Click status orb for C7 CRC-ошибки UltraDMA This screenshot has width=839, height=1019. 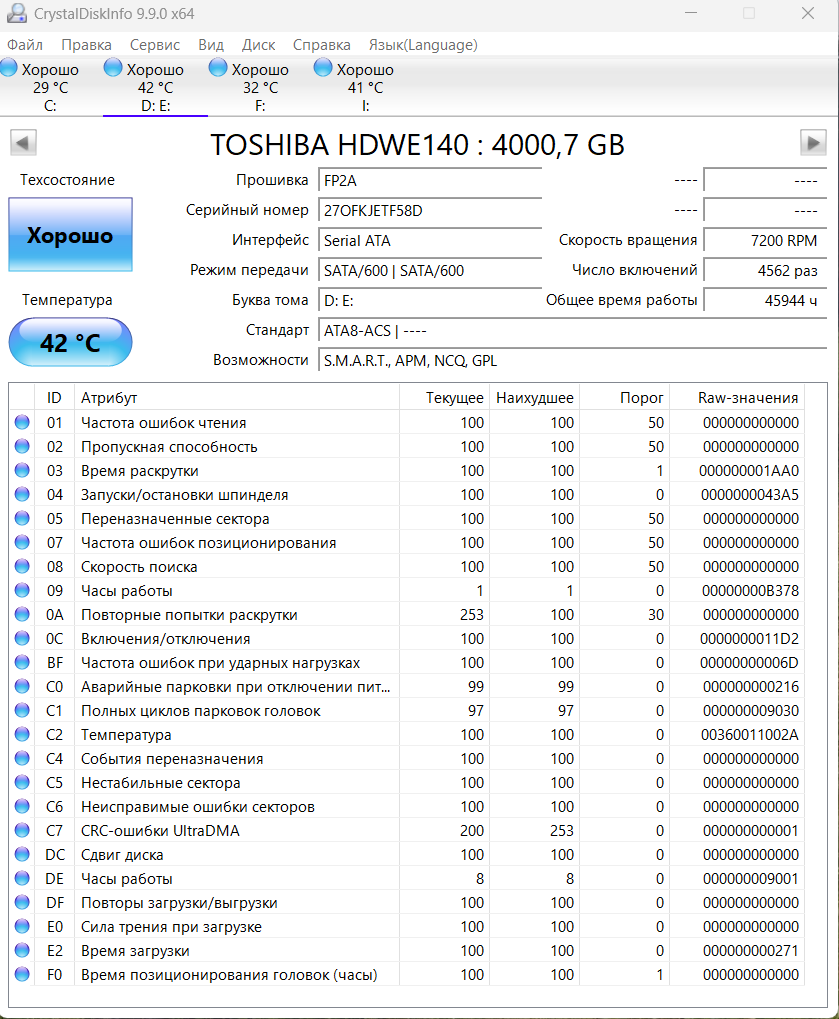pos(22,831)
